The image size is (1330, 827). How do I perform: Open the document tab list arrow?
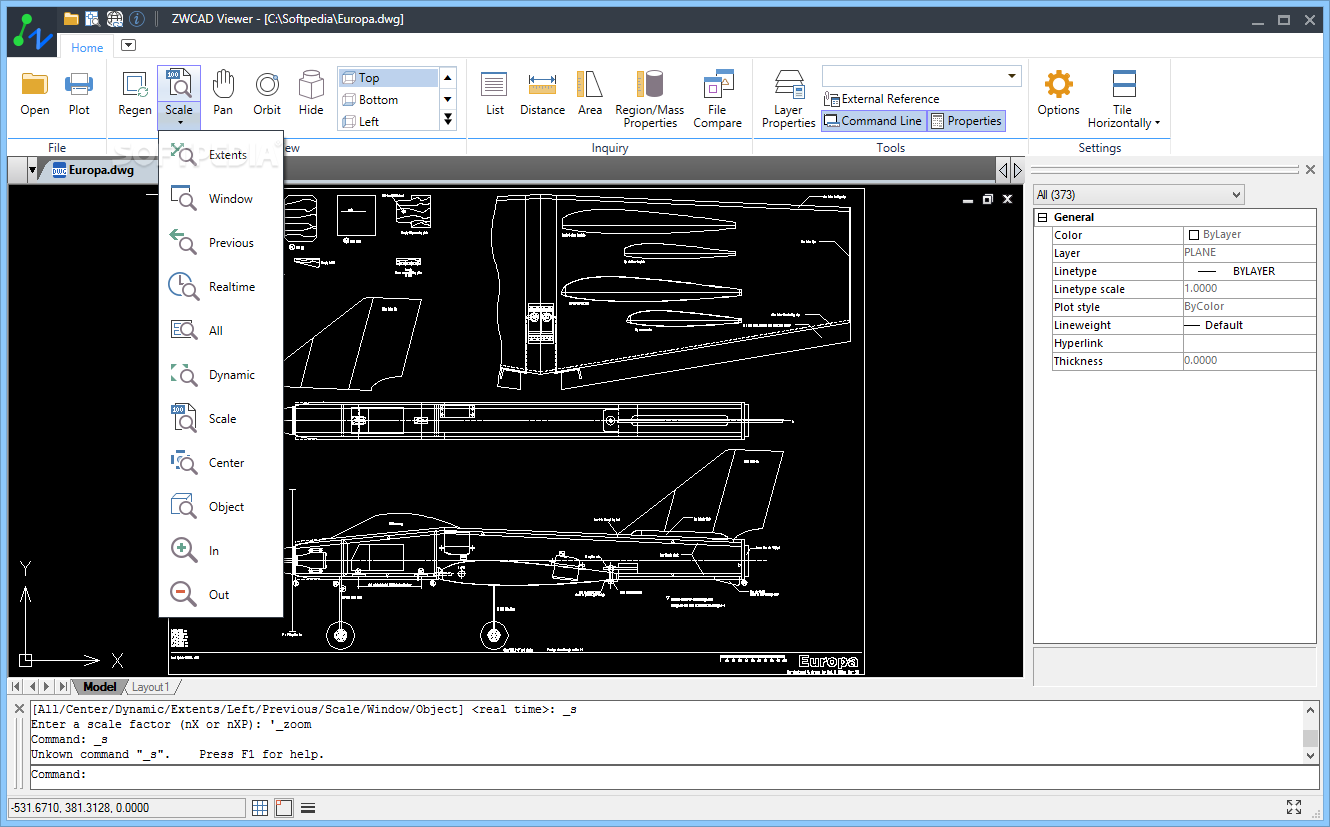(x=32, y=170)
